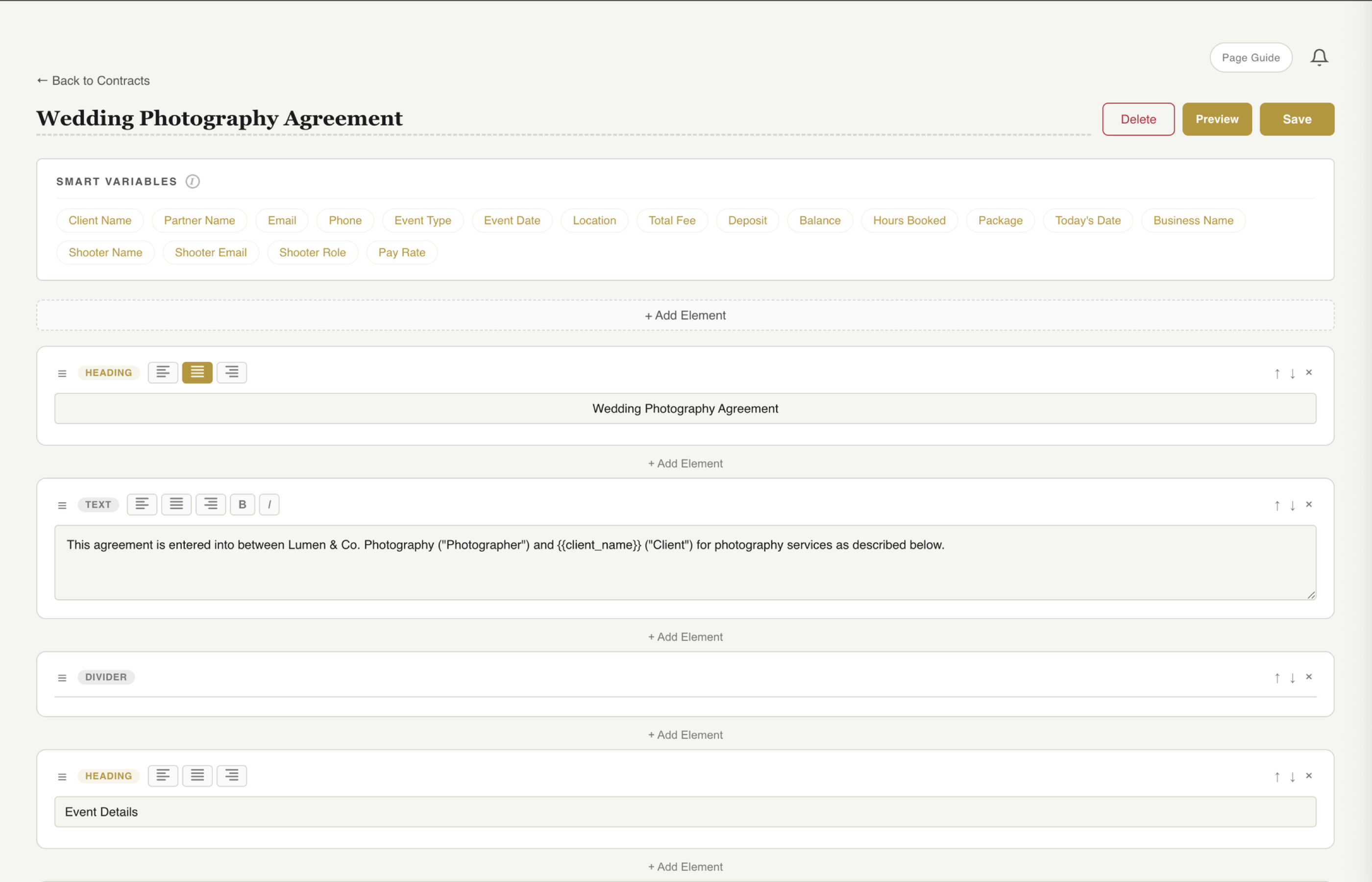Move the Text block up
1372x882 pixels.
point(1277,505)
